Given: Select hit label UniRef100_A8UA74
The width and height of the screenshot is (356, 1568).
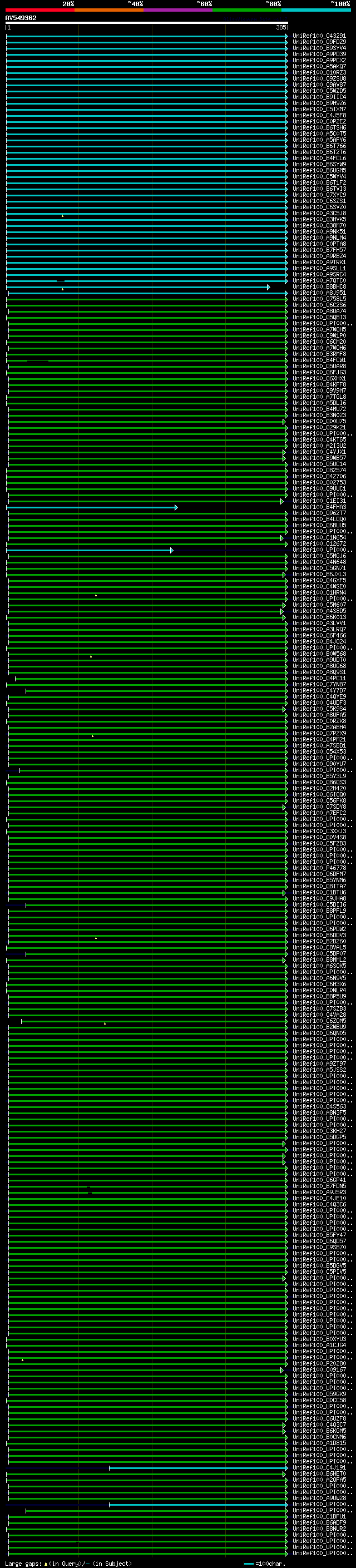Looking at the screenshot, I should click(x=319, y=311).
